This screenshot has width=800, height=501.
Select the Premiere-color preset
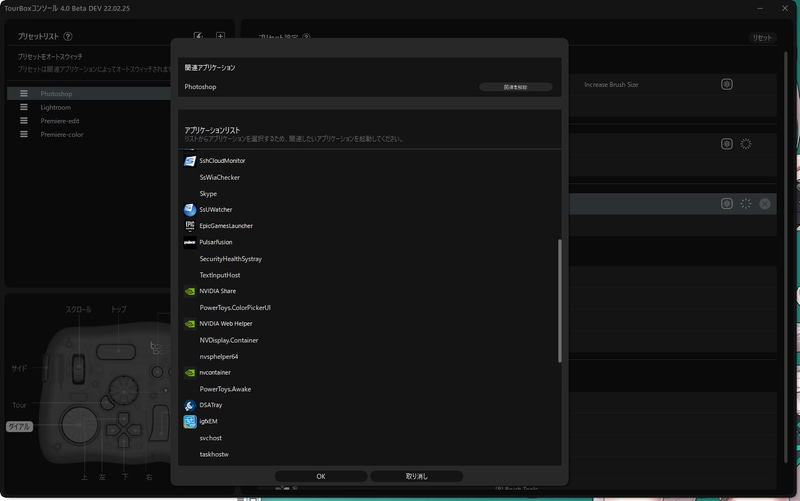coord(62,135)
